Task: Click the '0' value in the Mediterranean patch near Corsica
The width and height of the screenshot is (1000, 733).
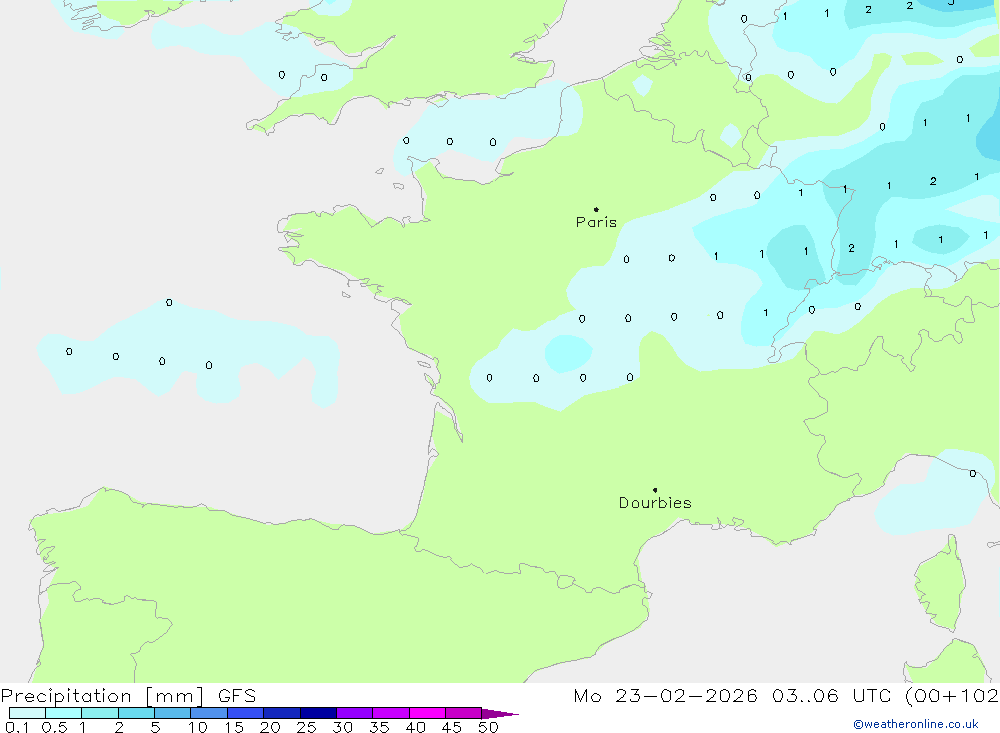Action: point(973,473)
